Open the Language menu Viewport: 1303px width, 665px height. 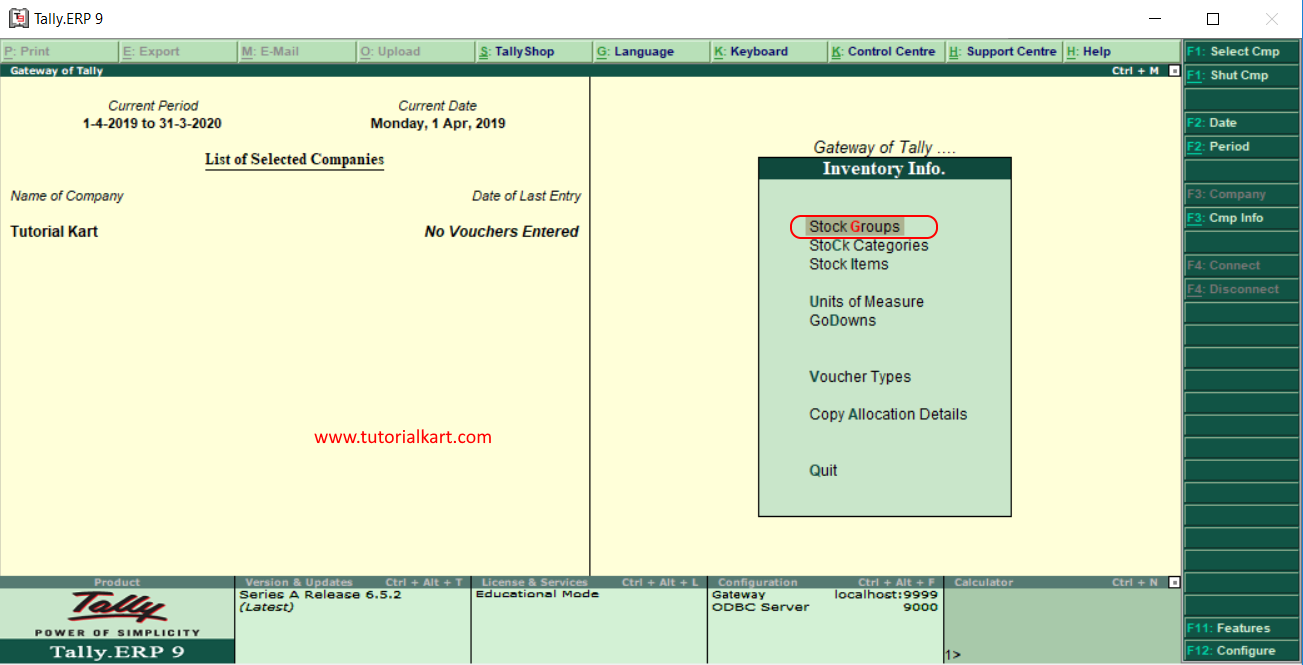click(x=650, y=52)
